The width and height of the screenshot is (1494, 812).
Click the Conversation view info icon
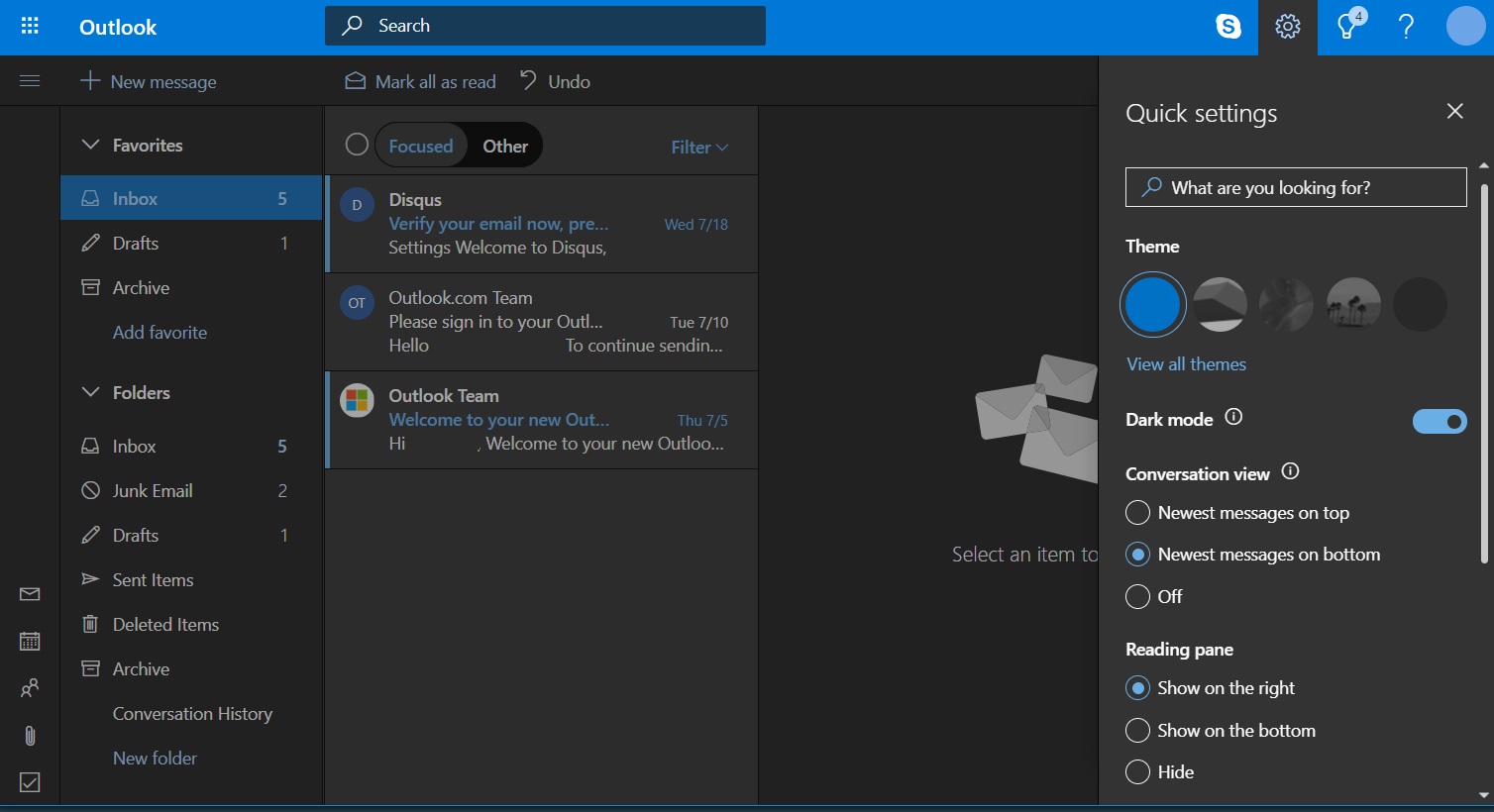click(x=1290, y=471)
